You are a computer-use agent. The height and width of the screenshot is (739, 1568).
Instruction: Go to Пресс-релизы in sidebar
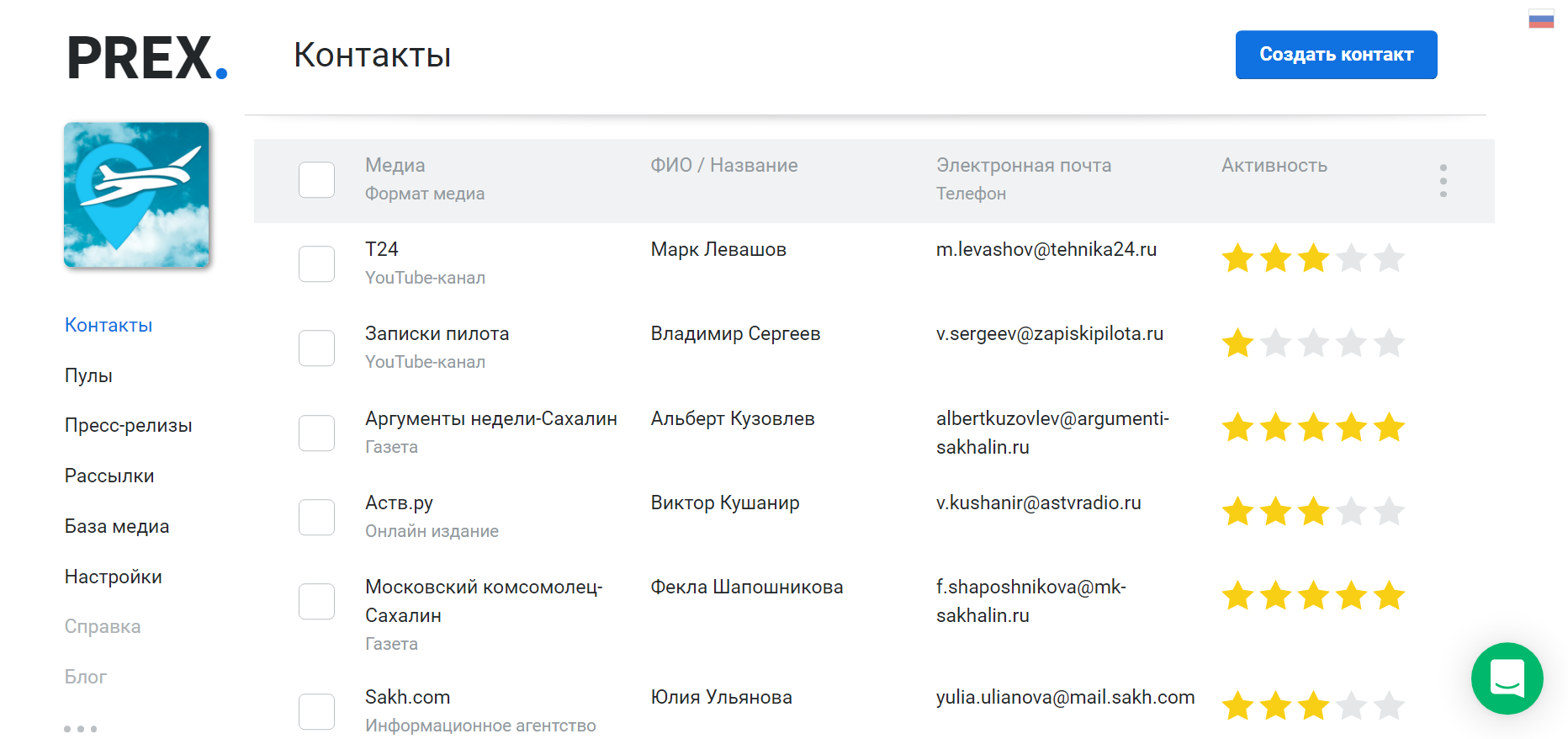pos(128,426)
